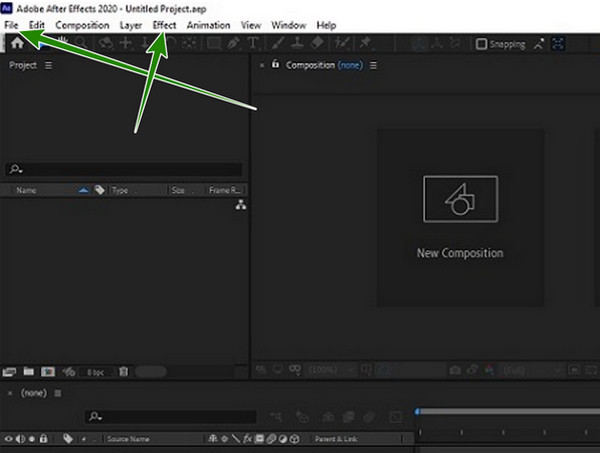Select the Puppet Pin tool
The width and height of the screenshot is (600, 453).
point(365,43)
